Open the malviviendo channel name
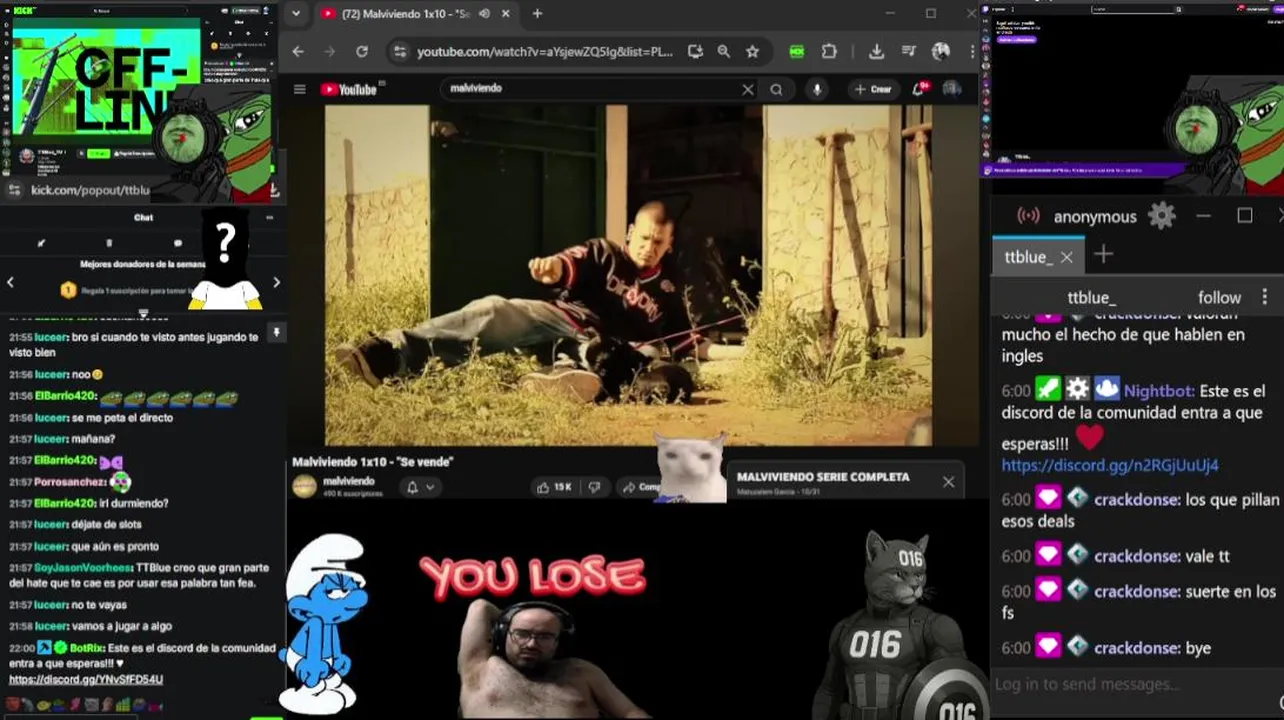 pos(348,481)
